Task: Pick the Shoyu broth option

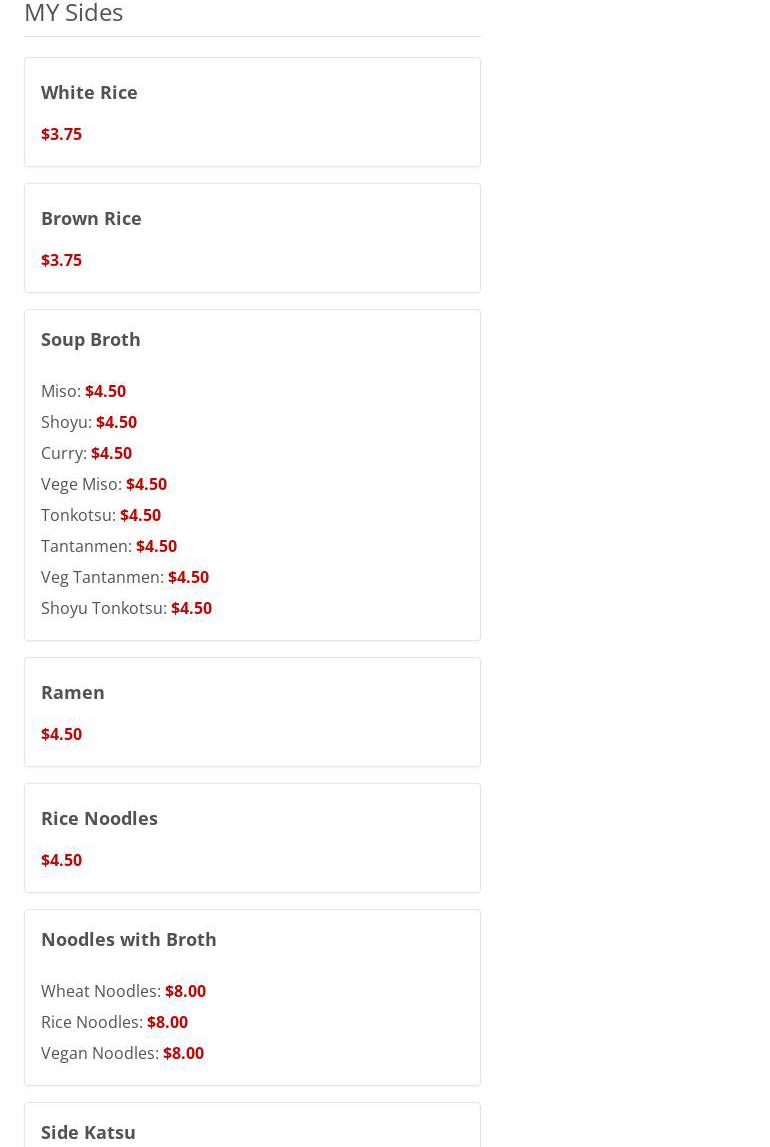Action: pos(88,422)
